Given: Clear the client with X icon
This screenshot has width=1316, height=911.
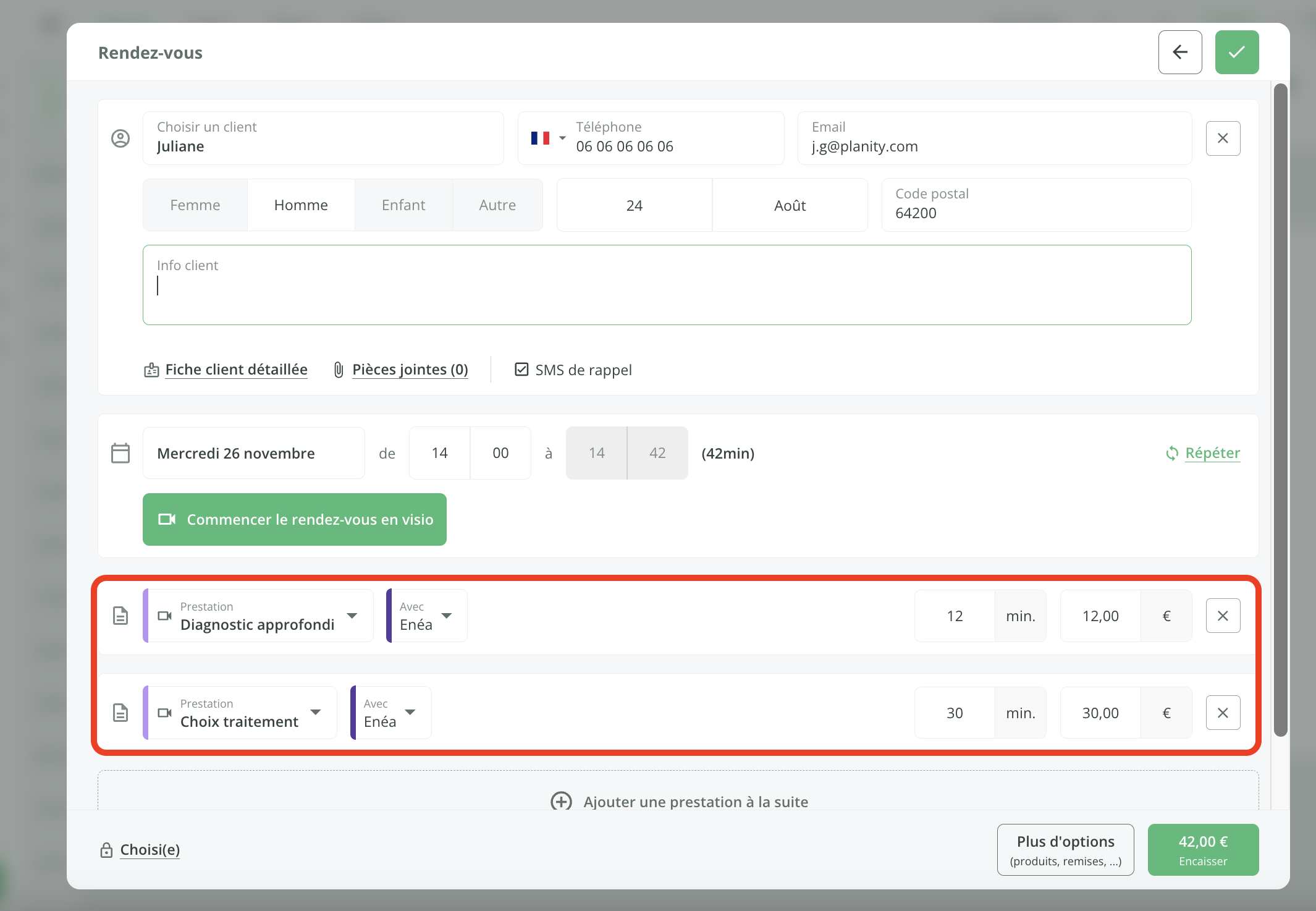Looking at the screenshot, I should (x=1223, y=138).
